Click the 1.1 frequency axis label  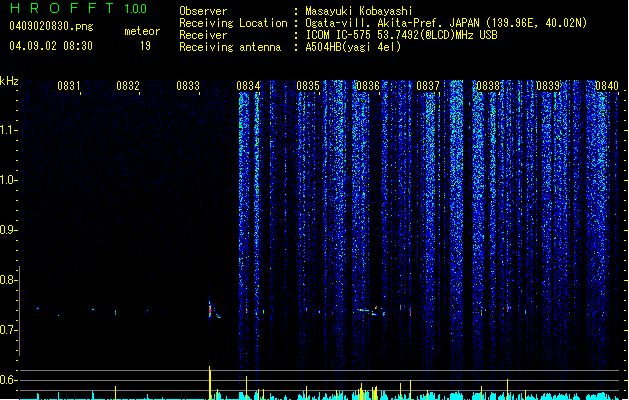coord(7,130)
